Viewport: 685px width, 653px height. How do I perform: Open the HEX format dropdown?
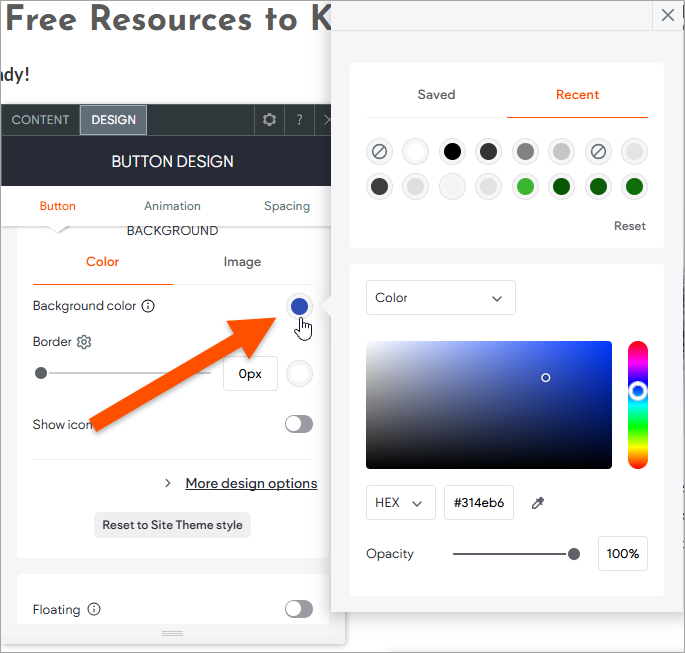click(x=400, y=503)
